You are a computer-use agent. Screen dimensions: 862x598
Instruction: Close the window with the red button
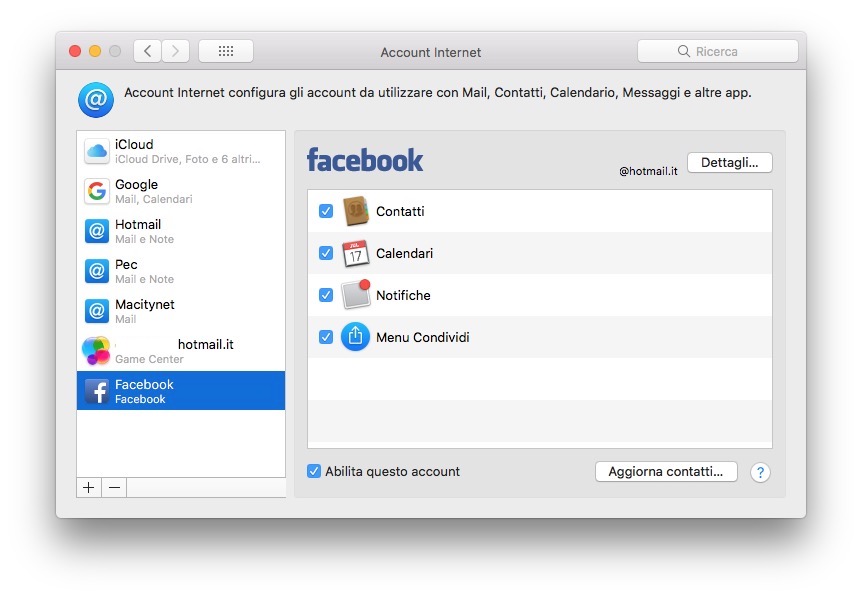(75, 51)
